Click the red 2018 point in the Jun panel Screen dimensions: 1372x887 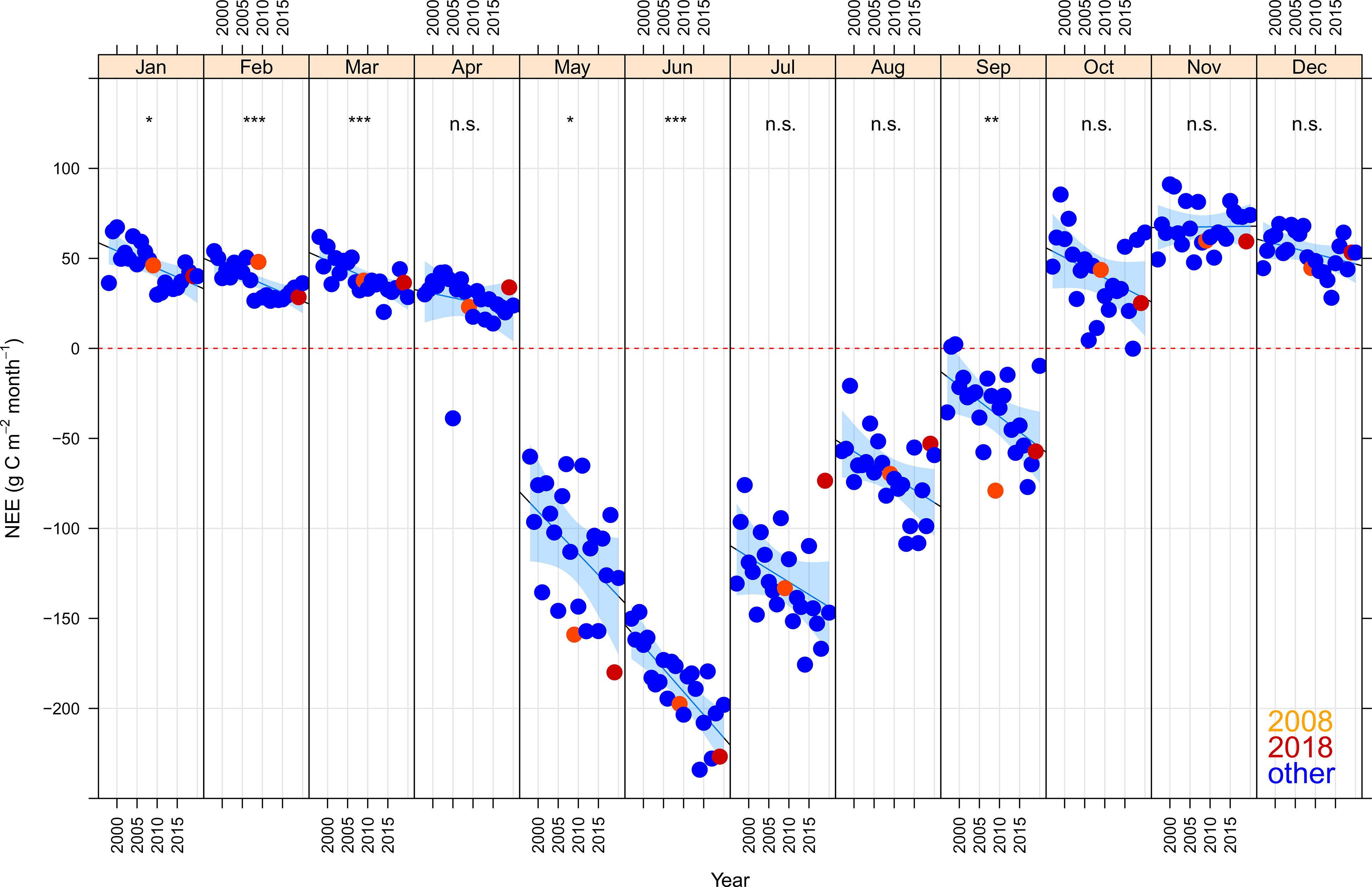tap(719, 756)
